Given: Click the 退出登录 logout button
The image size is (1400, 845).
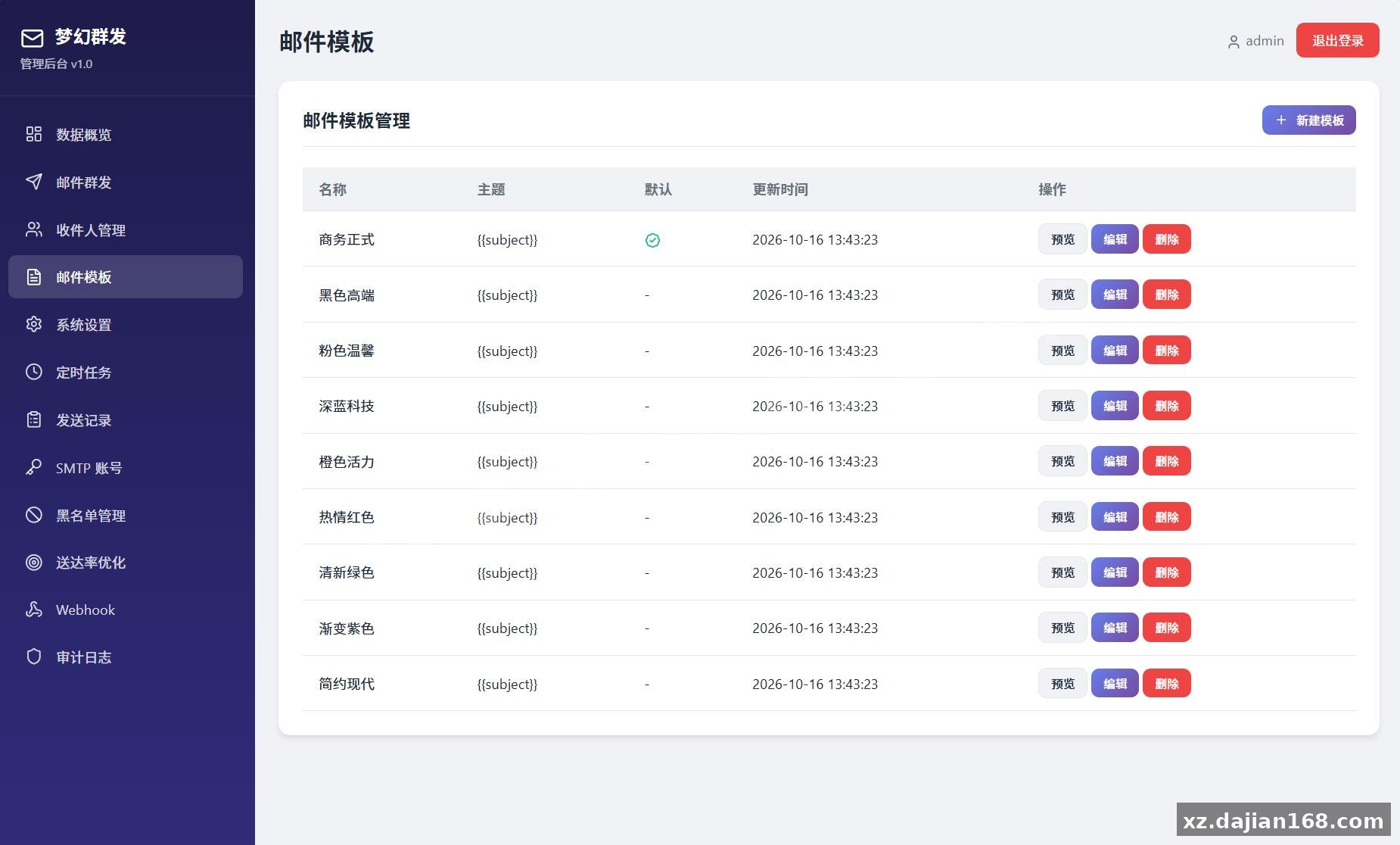Looking at the screenshot, I should point(1337,40).
